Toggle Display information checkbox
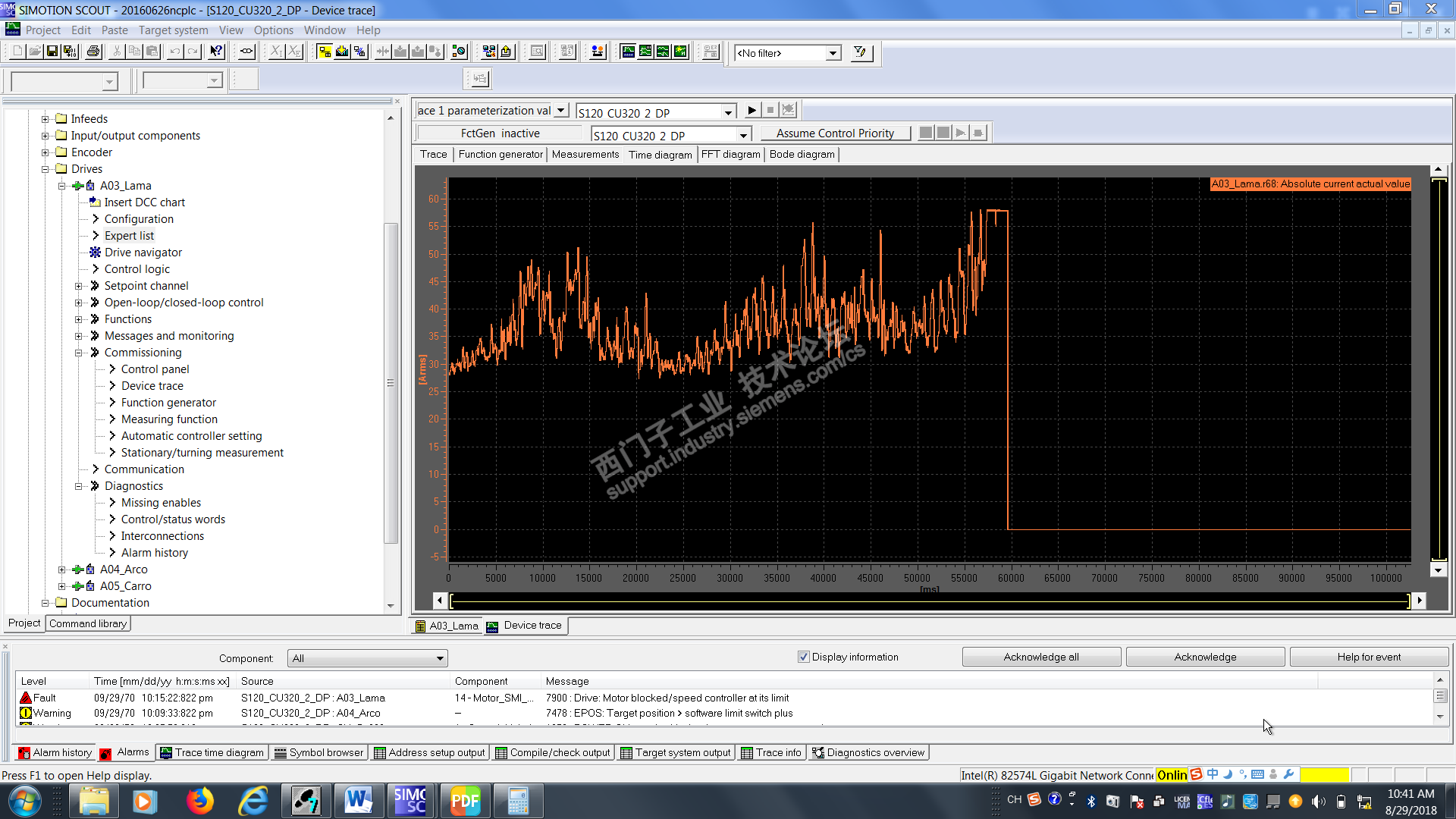The height and width of the screenshot is (819, 1456). point(804,657)
